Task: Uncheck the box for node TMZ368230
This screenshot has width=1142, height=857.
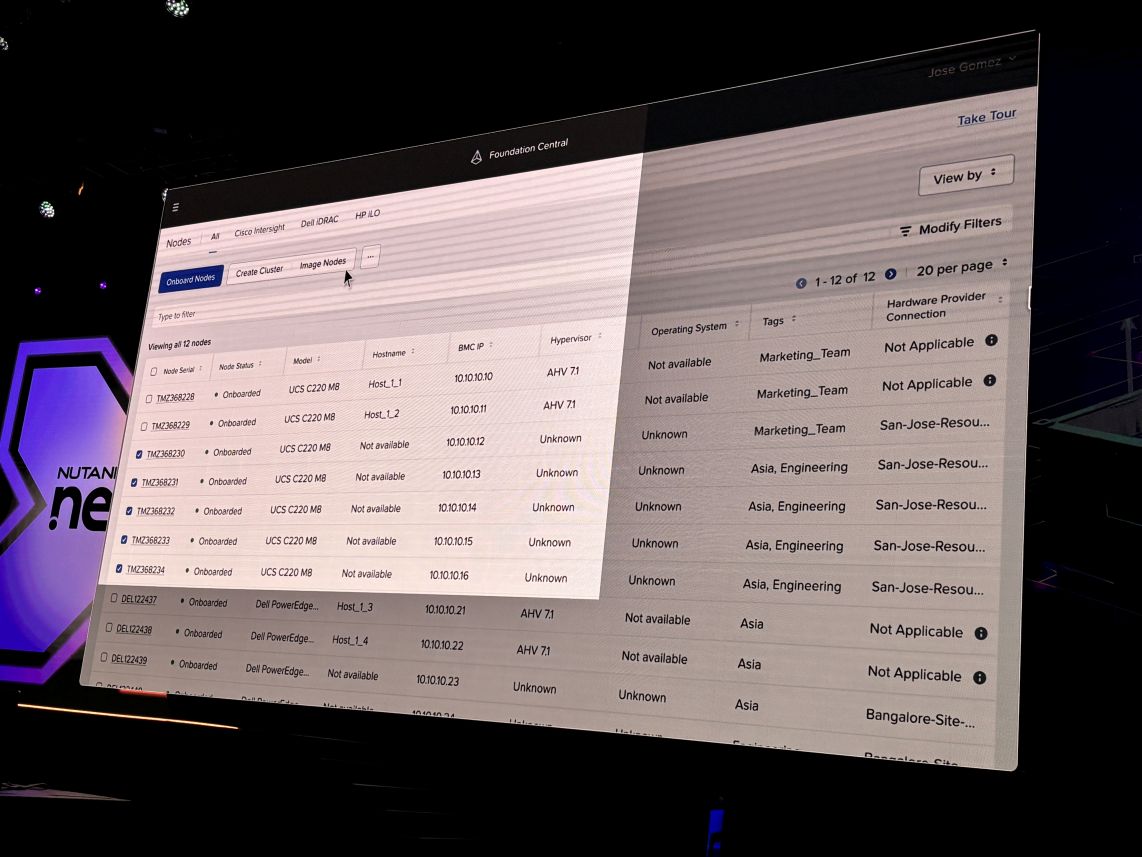Action: pos(139,454)
